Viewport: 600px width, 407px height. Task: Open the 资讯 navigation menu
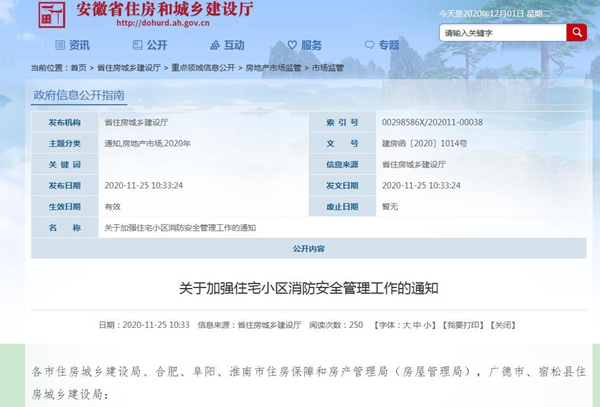(x=79, y=45)
